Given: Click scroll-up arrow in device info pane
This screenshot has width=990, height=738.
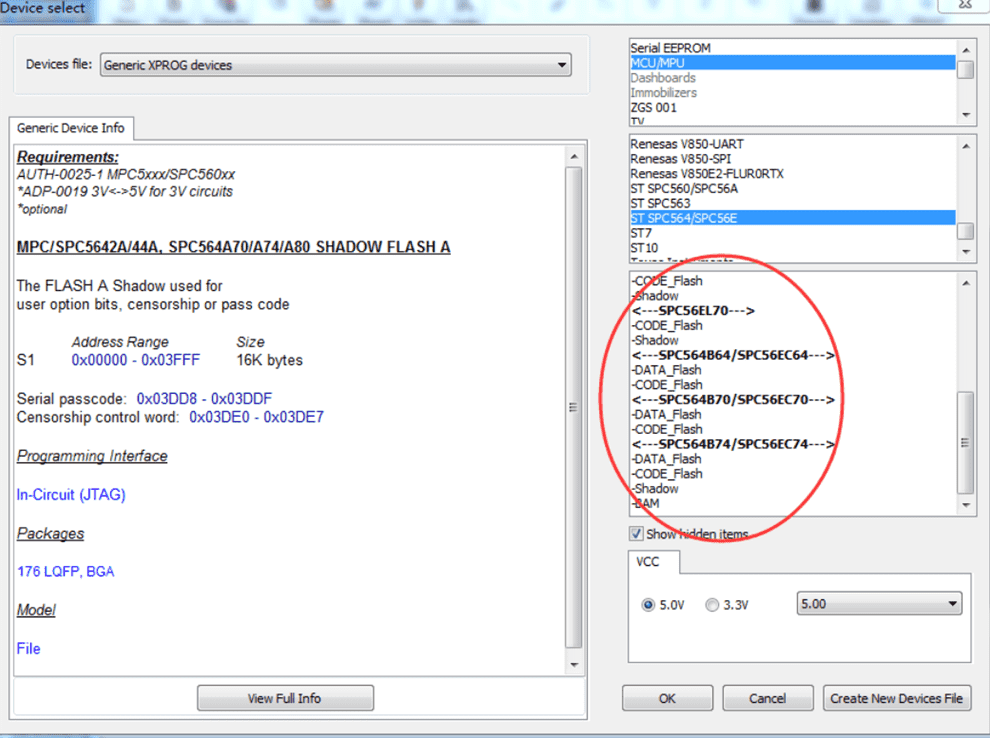Looking at the screenshot, I should pos(574,156).
